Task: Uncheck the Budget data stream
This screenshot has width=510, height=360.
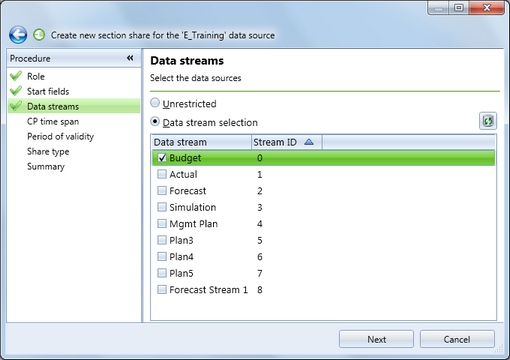Action: pos(162,158)
